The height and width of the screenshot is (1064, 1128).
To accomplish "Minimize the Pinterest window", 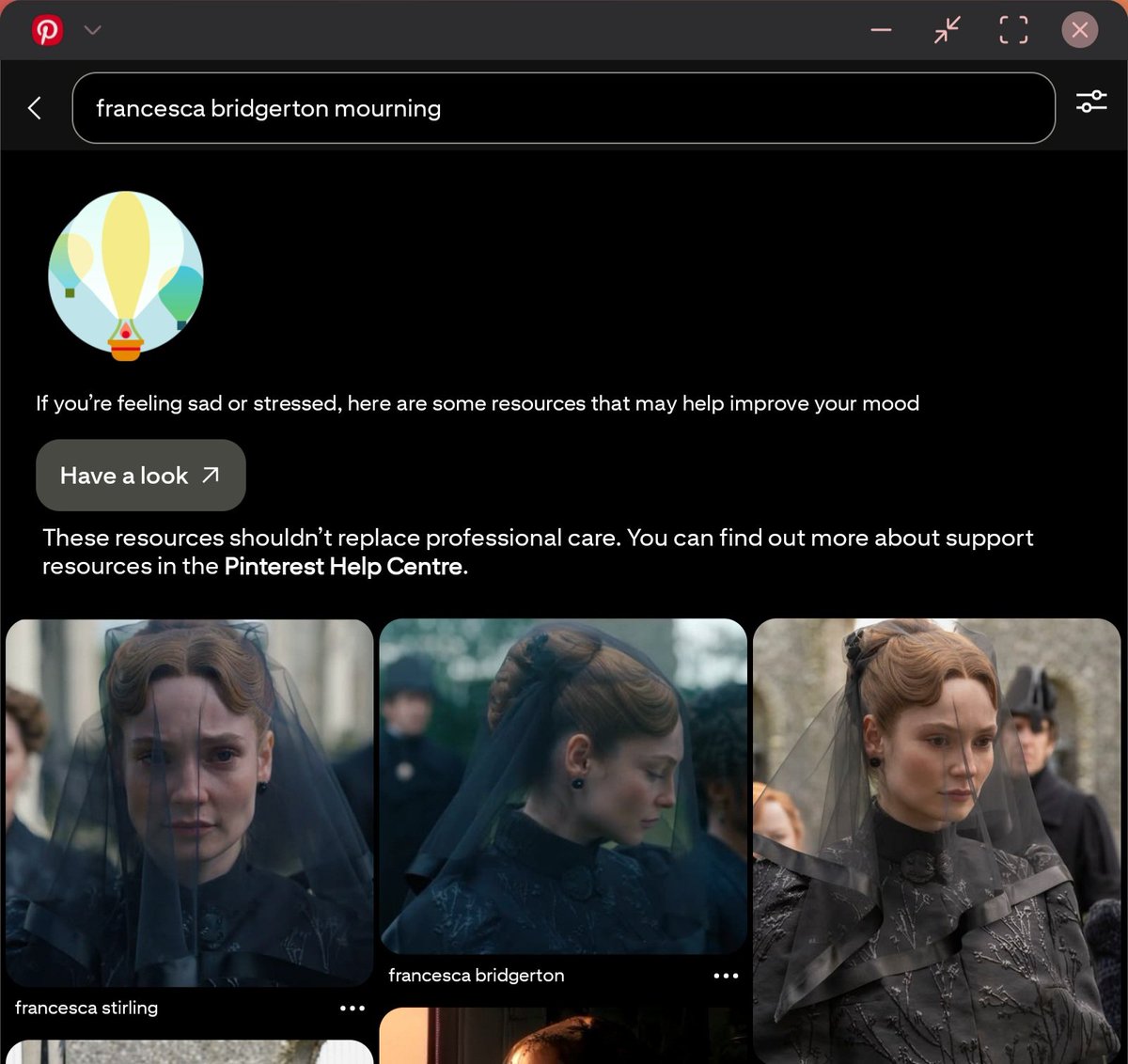I will click(881, 30).
